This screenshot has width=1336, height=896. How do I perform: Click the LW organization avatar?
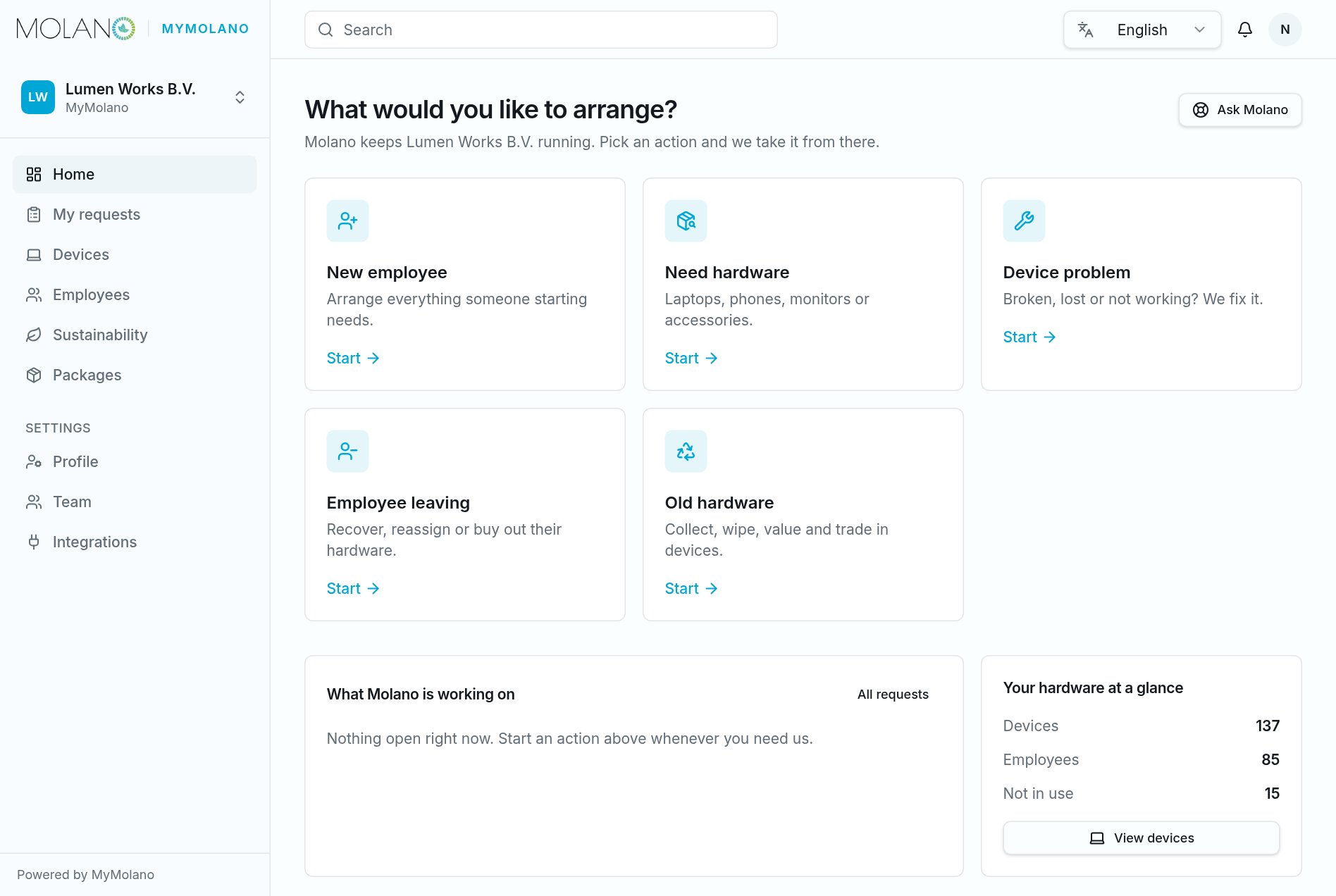pyautogui.click(x=38, y=97)
